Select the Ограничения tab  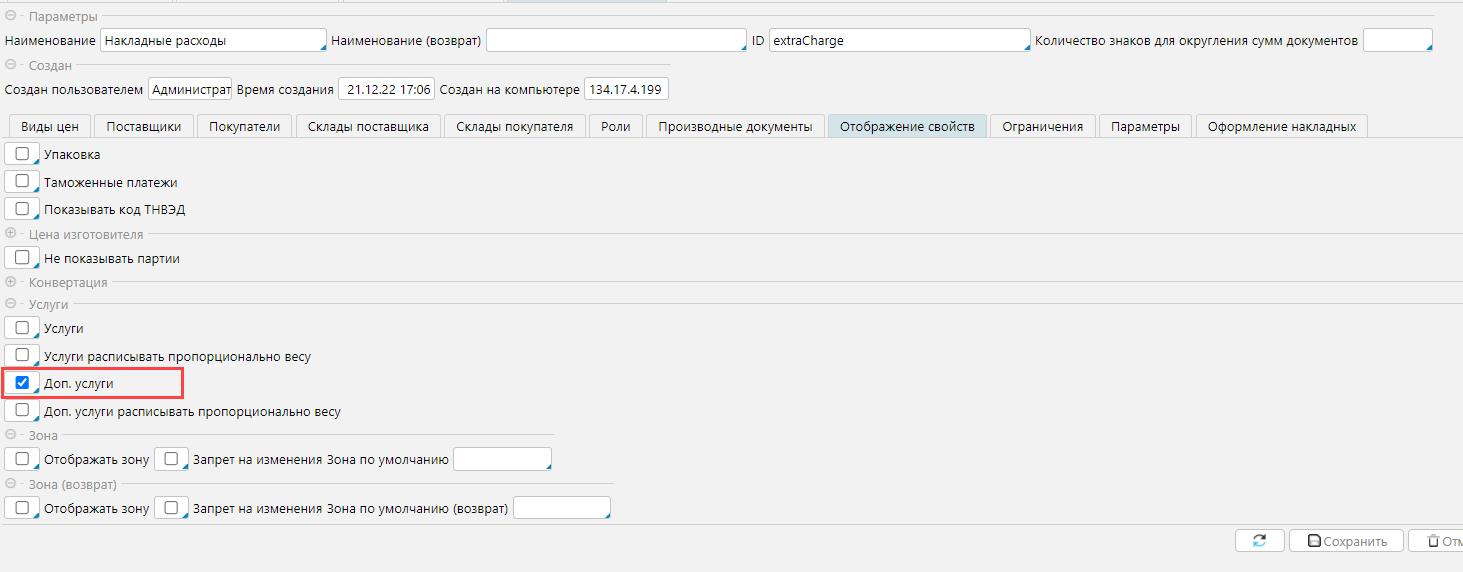[x=1042, y=126]
